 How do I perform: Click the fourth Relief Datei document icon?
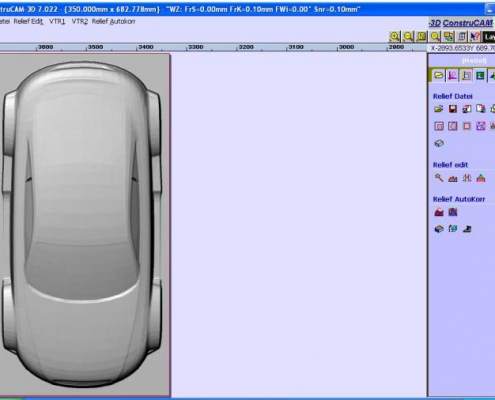pos(480,109)
